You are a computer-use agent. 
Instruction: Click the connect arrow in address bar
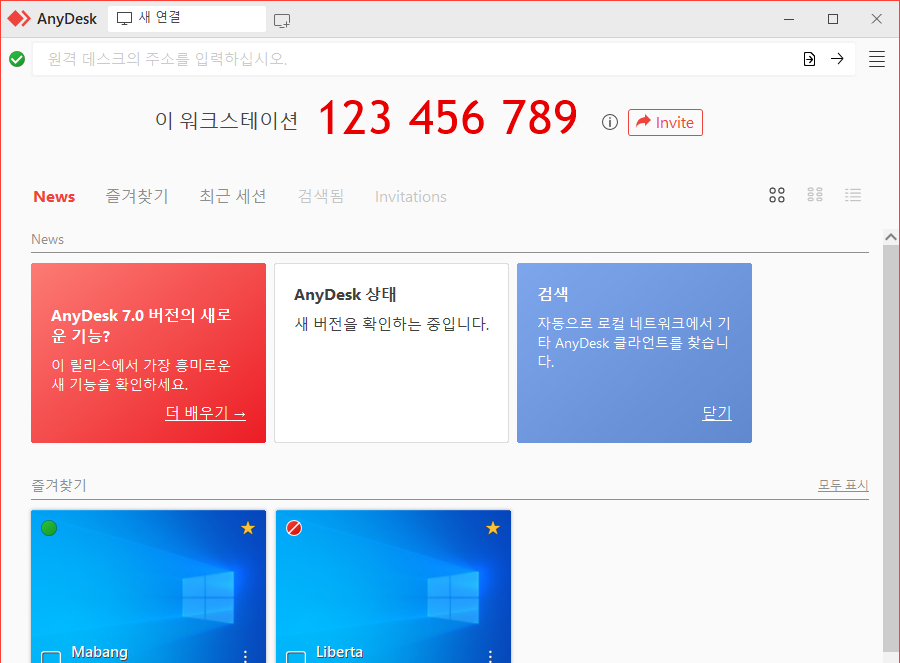point(837,59)
